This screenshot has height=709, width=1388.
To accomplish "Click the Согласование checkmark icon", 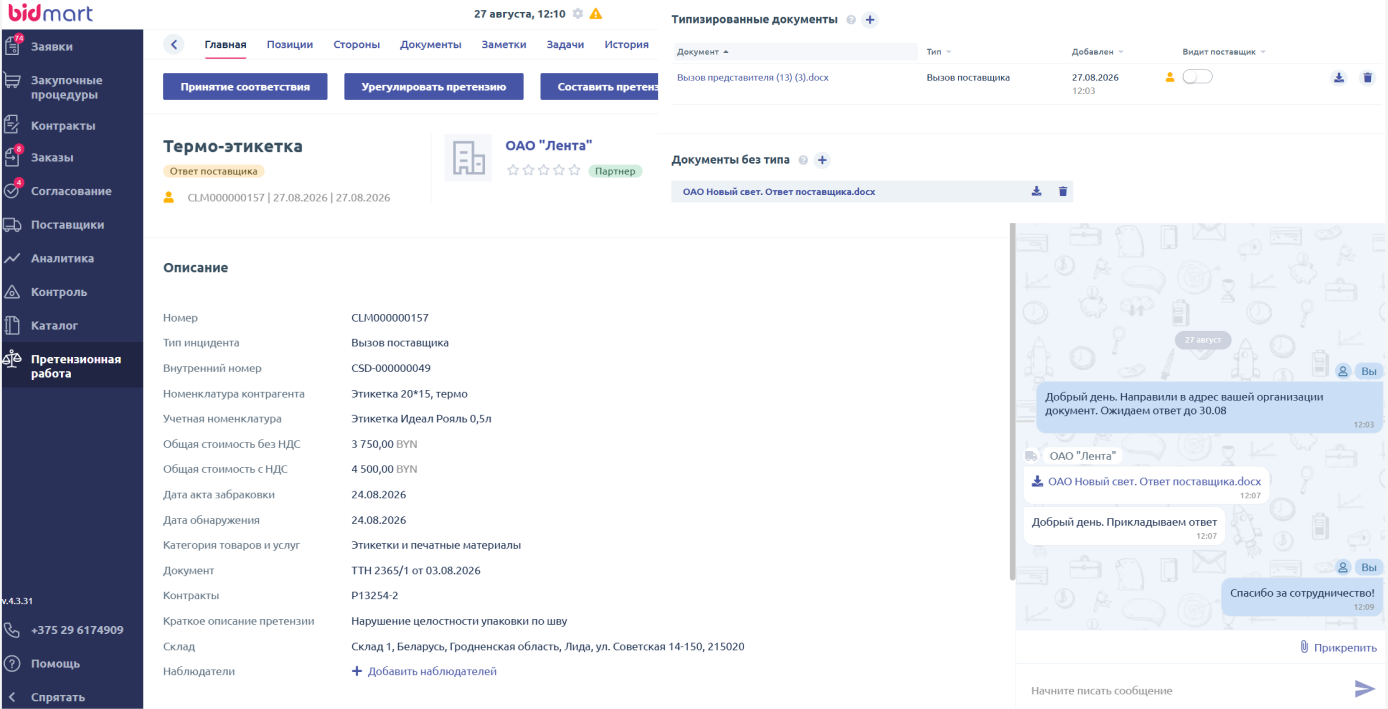I will pyautogui.click(x=13, y=190).
